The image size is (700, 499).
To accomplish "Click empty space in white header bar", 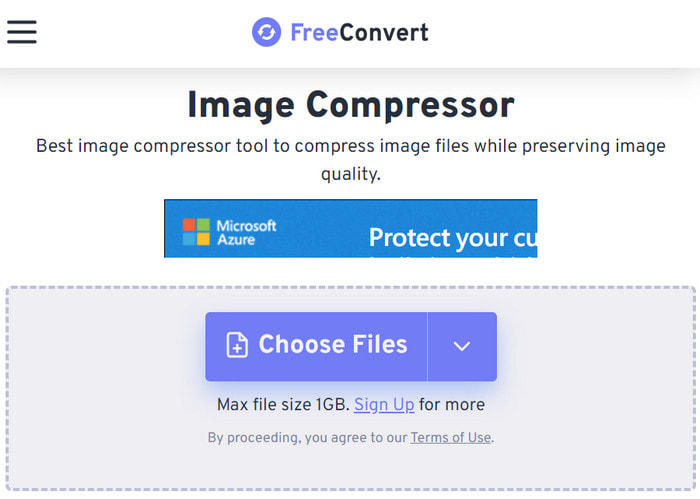I will (558, 33).
